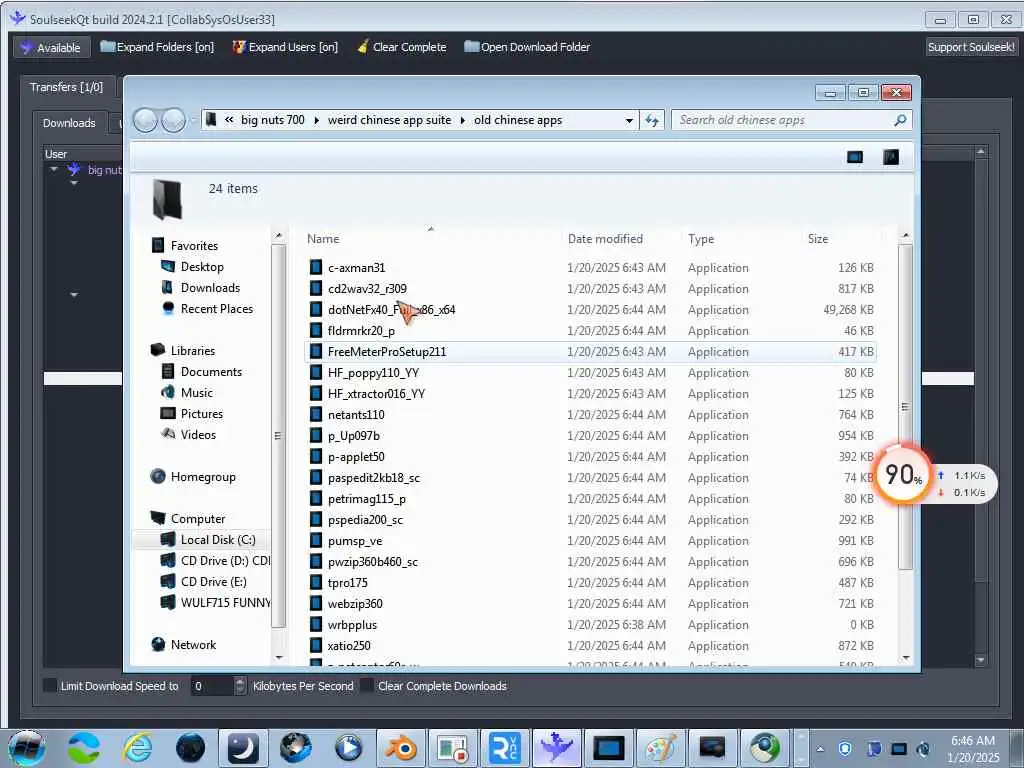The height and width of the screenshot is (768, 1024).
Task: Click the Support Soulseek! button
Action: tap(971, 47)
